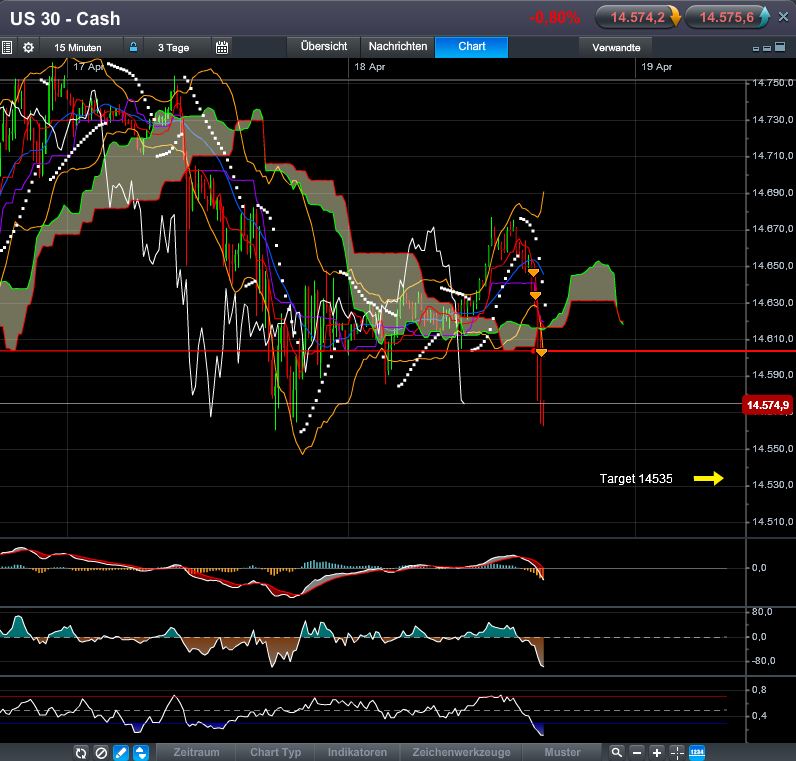
Task: Toggle the crosshair cursor icon
Action: (x=677, y=752)
